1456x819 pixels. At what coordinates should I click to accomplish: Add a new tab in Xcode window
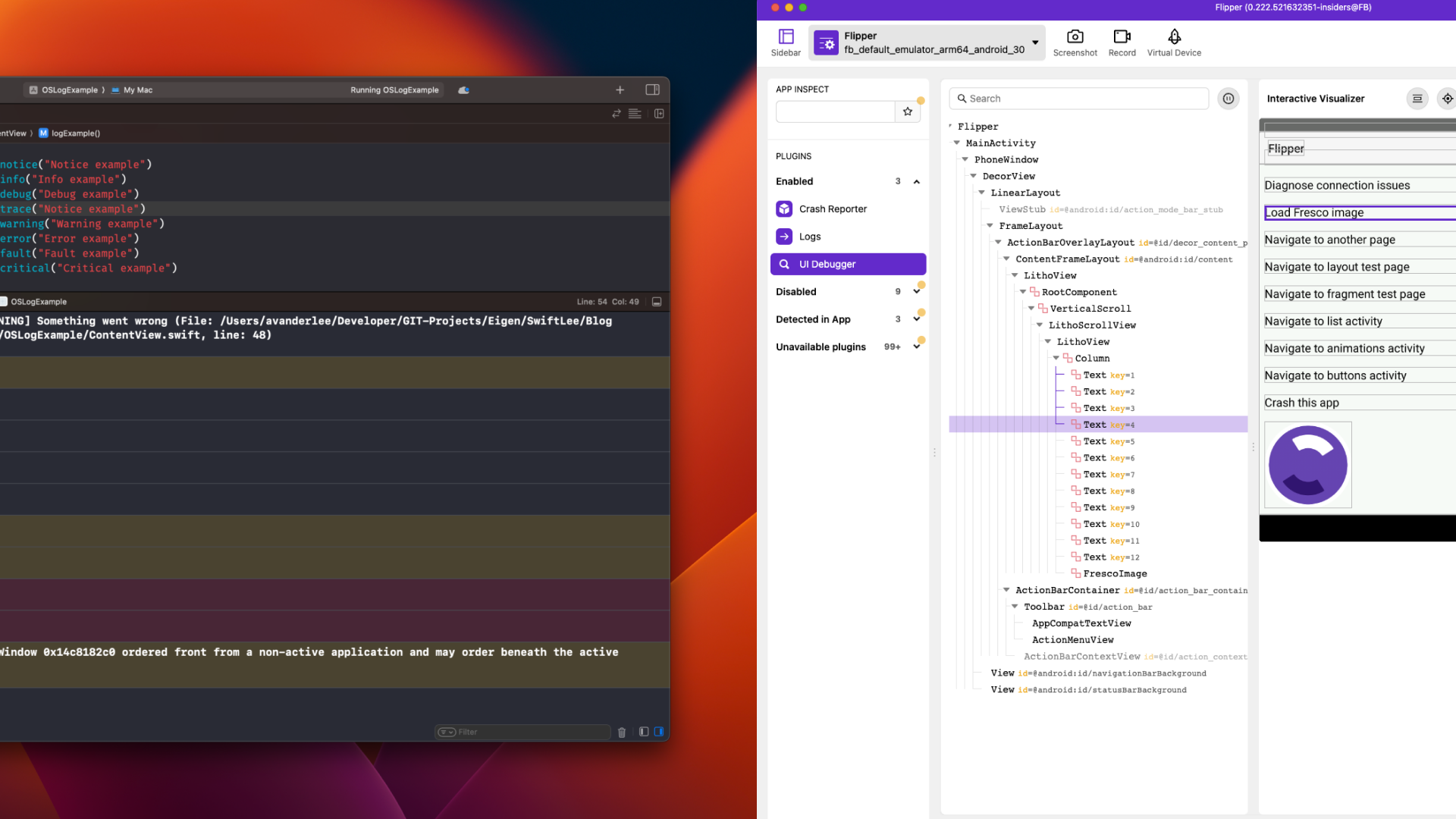620,90
